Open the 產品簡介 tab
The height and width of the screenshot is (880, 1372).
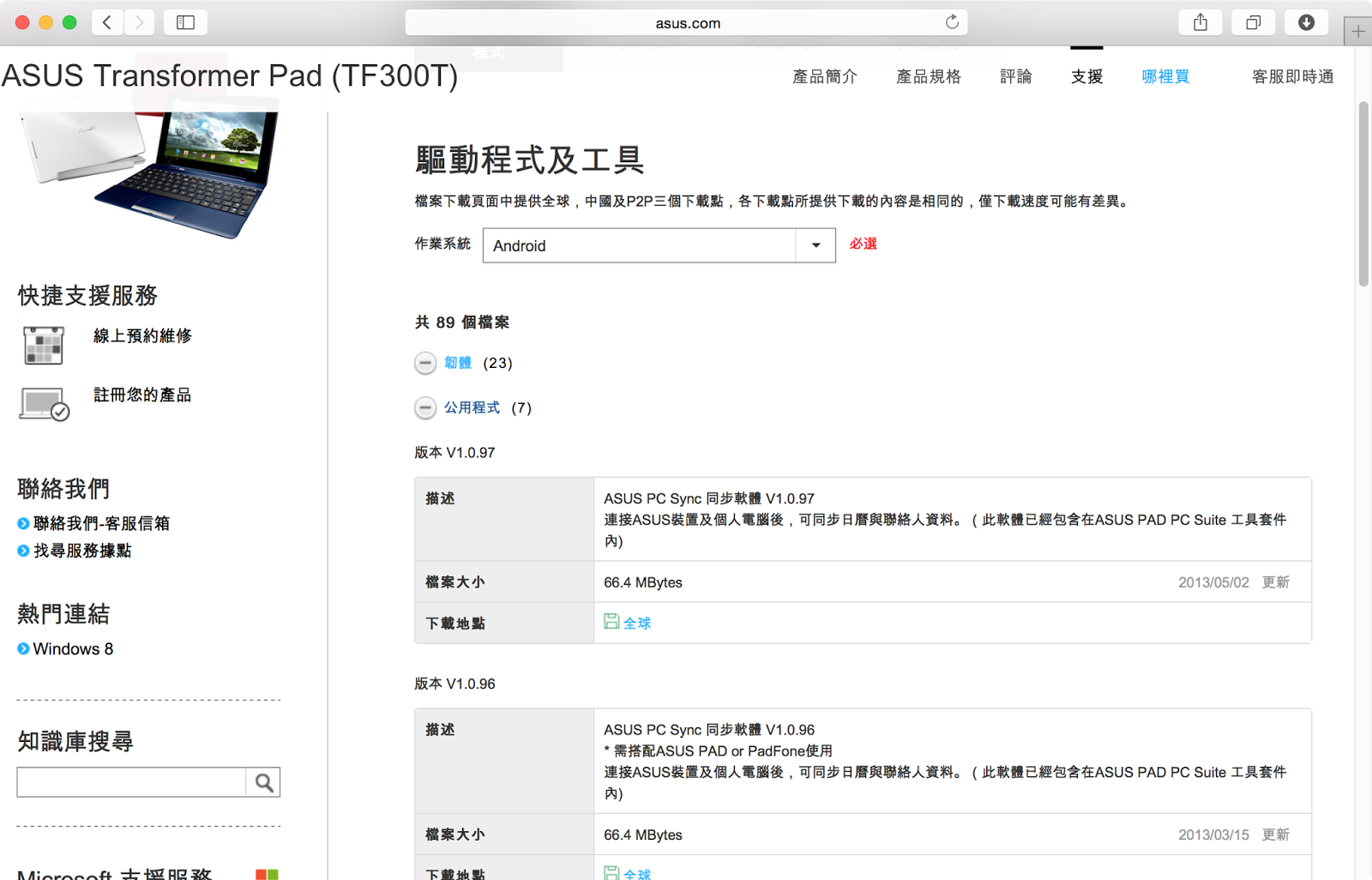[825, 76]
